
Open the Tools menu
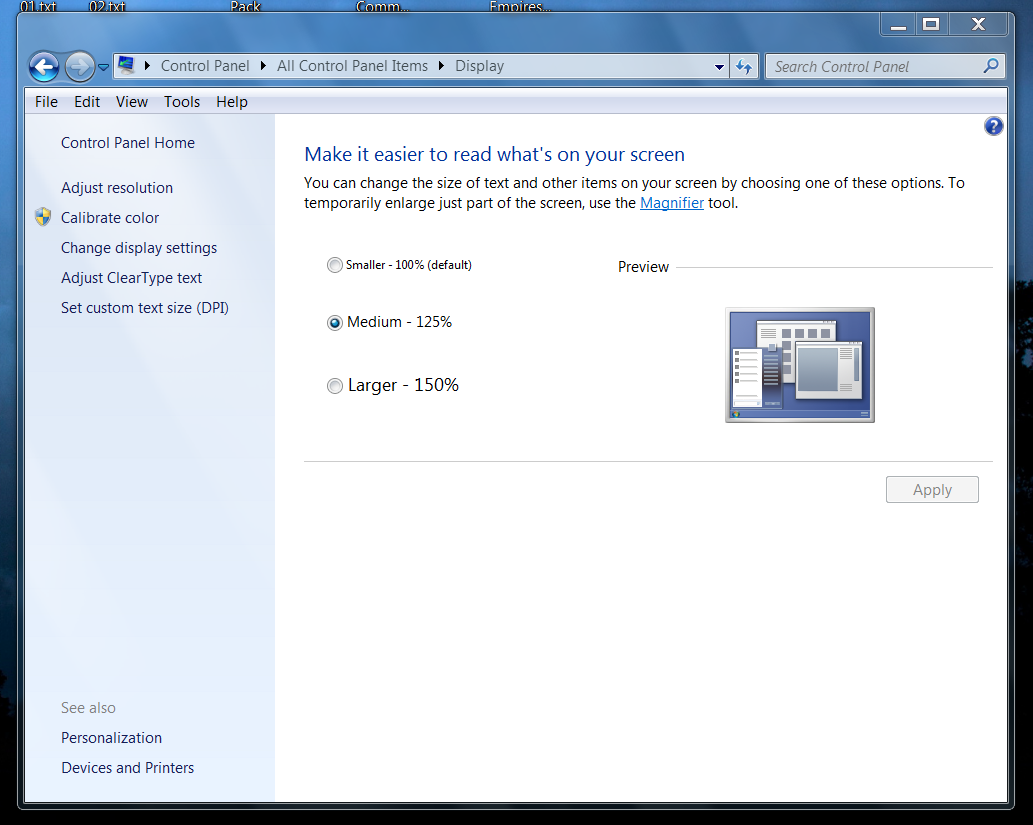click(182, 102)
